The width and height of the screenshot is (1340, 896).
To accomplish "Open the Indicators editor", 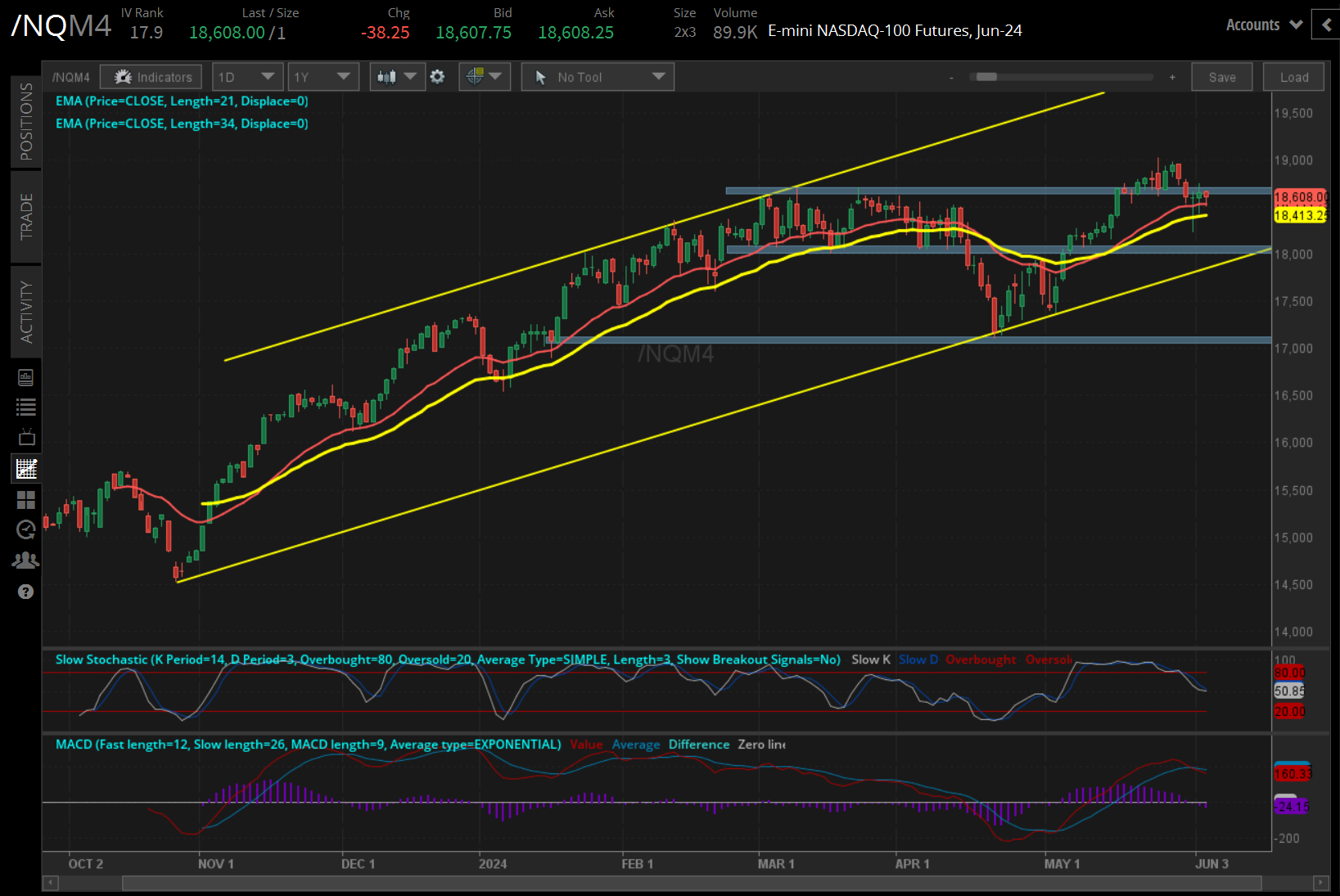I will point(151,76).
